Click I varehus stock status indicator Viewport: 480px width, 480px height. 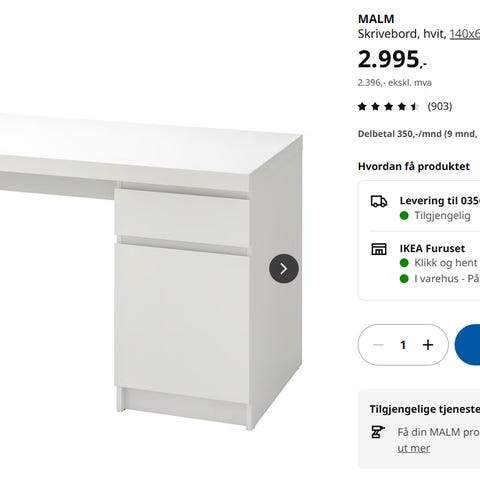tap(404, 279)
